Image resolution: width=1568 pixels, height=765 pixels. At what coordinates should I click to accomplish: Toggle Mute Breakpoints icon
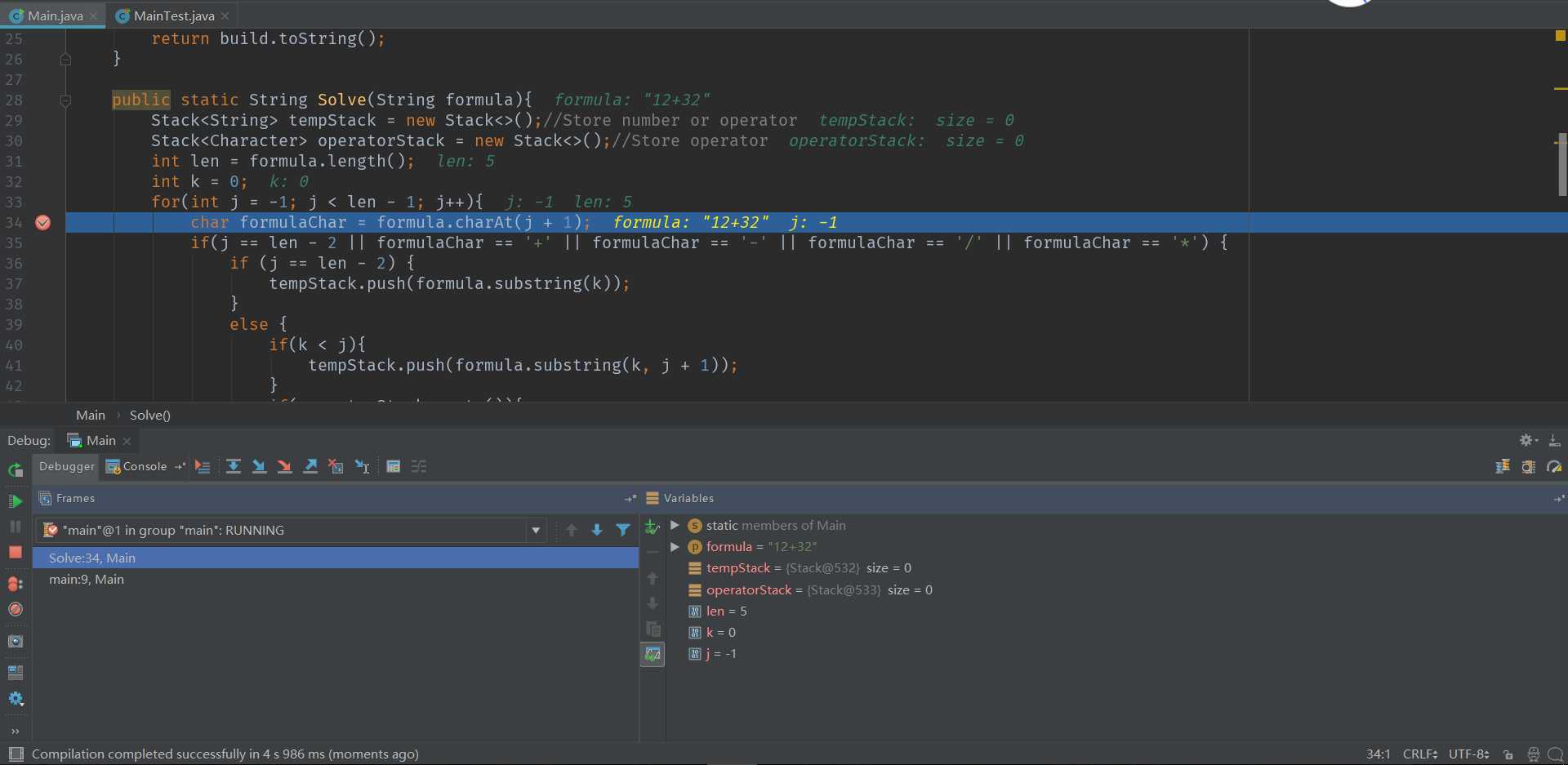16,609
